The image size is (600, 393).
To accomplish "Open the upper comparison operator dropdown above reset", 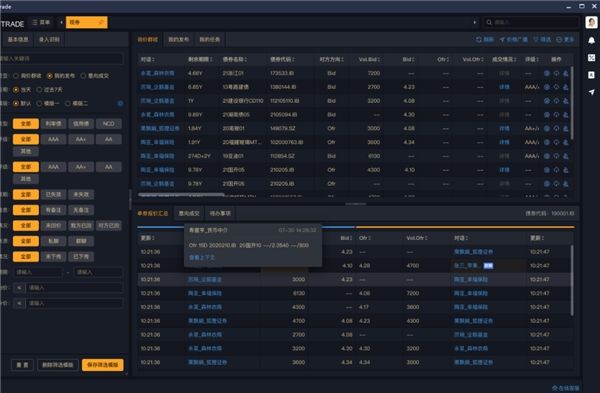I will 19,288.
